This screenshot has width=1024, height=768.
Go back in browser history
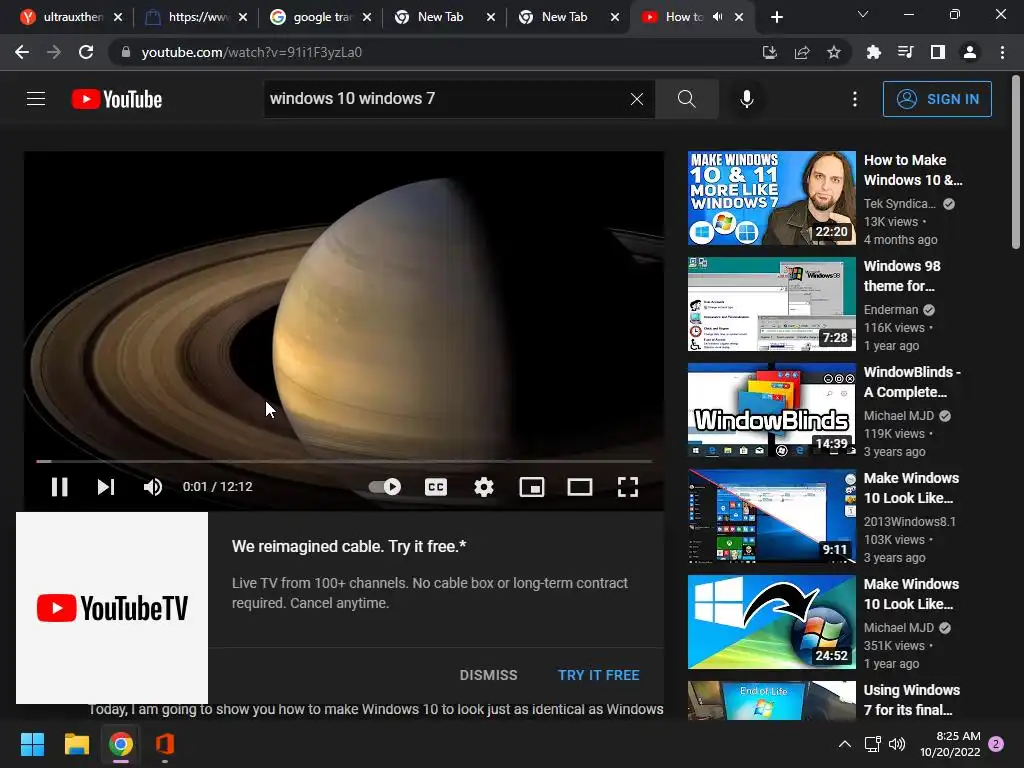pos(22,52)
